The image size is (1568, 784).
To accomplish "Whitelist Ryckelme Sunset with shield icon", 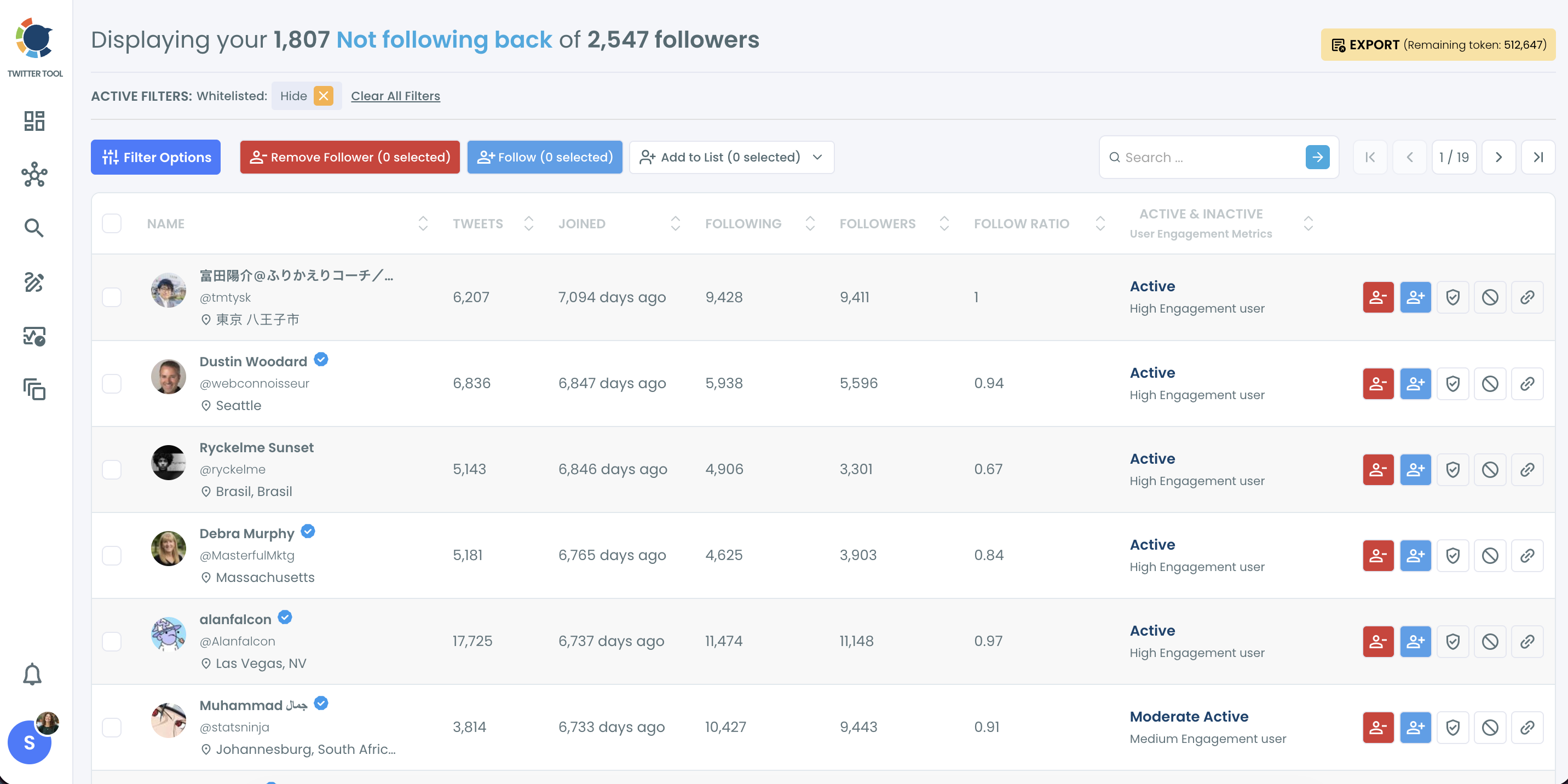I will tap(1452, 469).
